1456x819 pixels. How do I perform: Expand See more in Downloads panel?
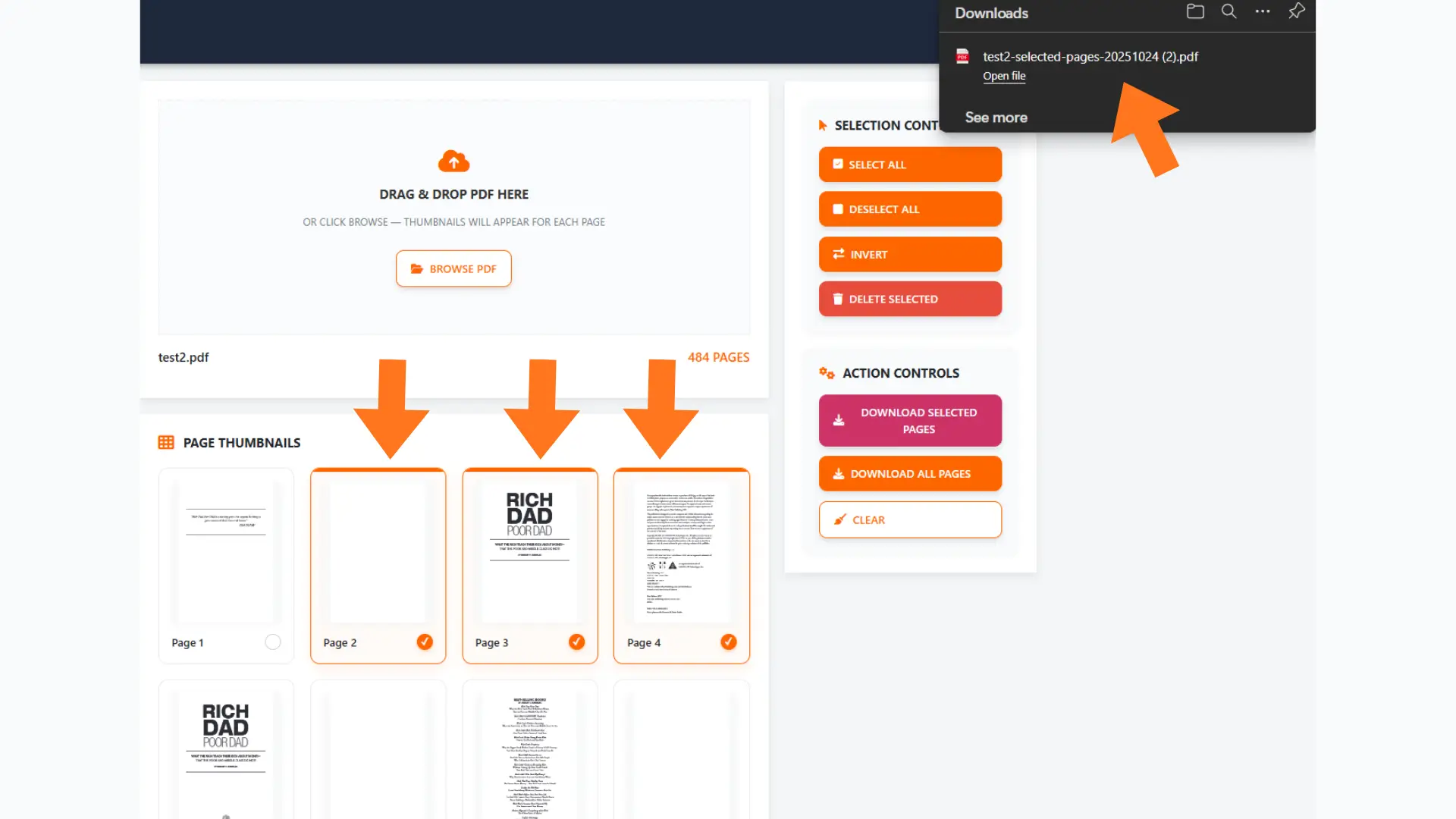tap(996, 118)
